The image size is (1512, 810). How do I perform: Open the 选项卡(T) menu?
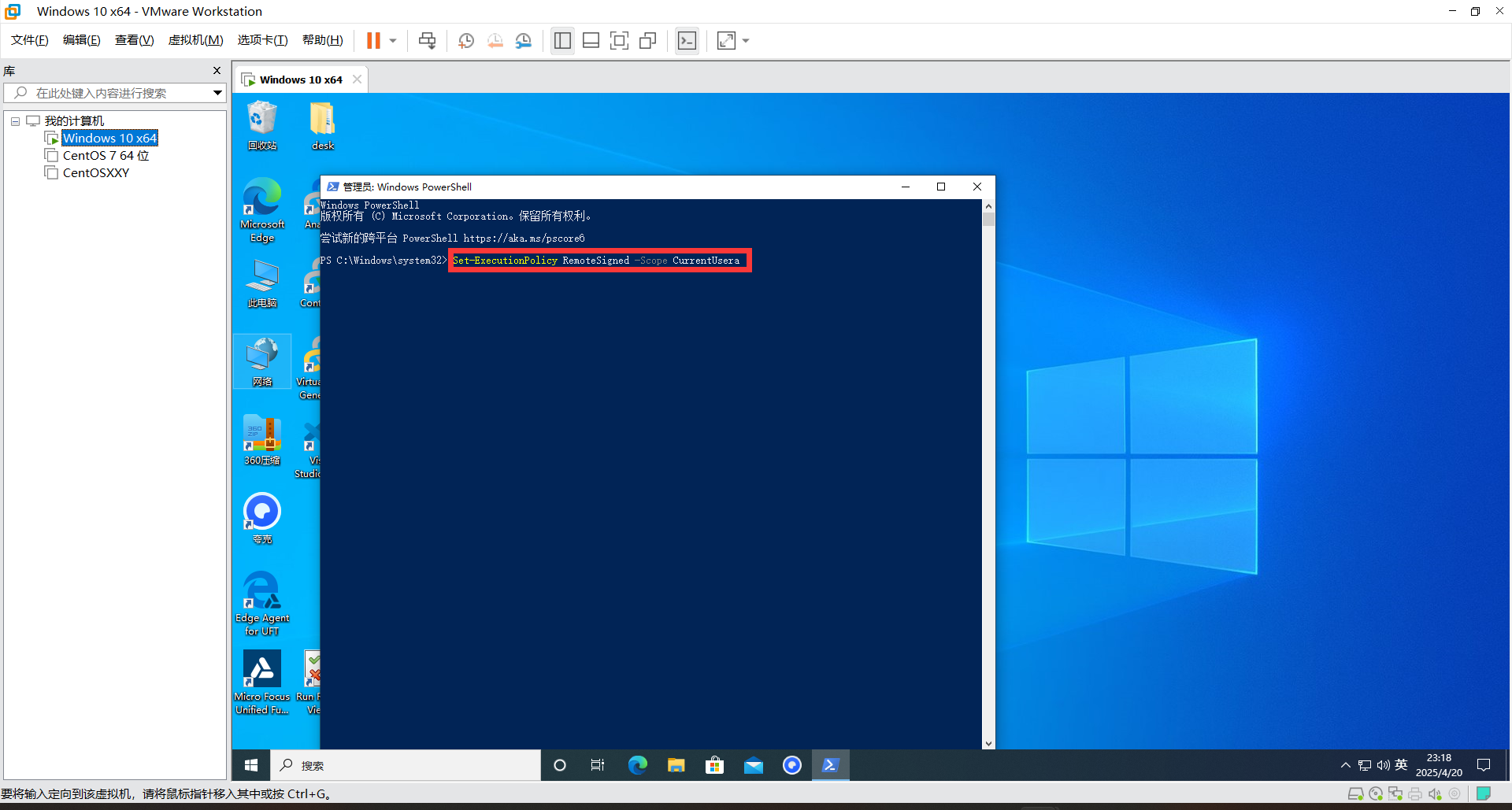tap(263, 40)
